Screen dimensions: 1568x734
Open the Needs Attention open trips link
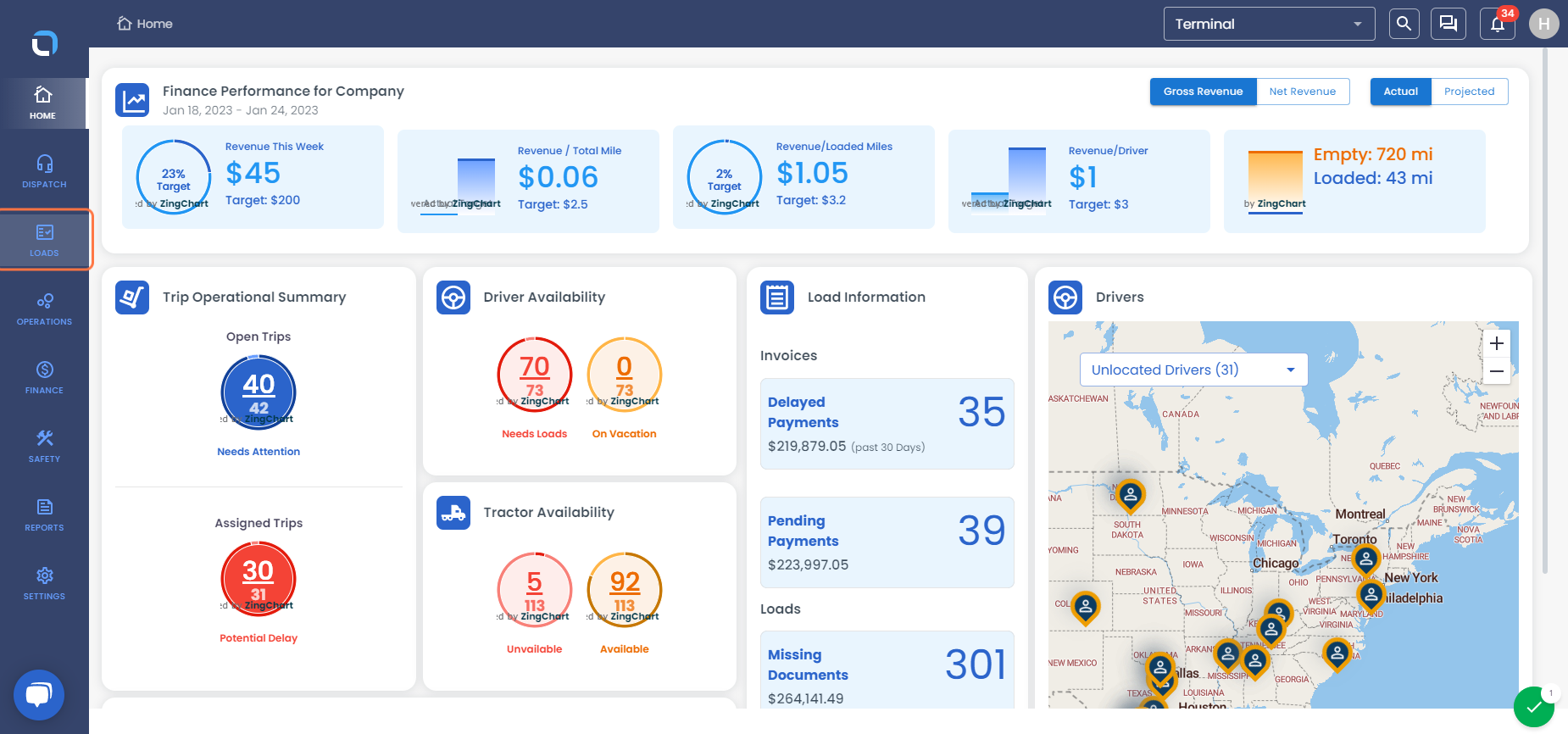coord(259,452)
